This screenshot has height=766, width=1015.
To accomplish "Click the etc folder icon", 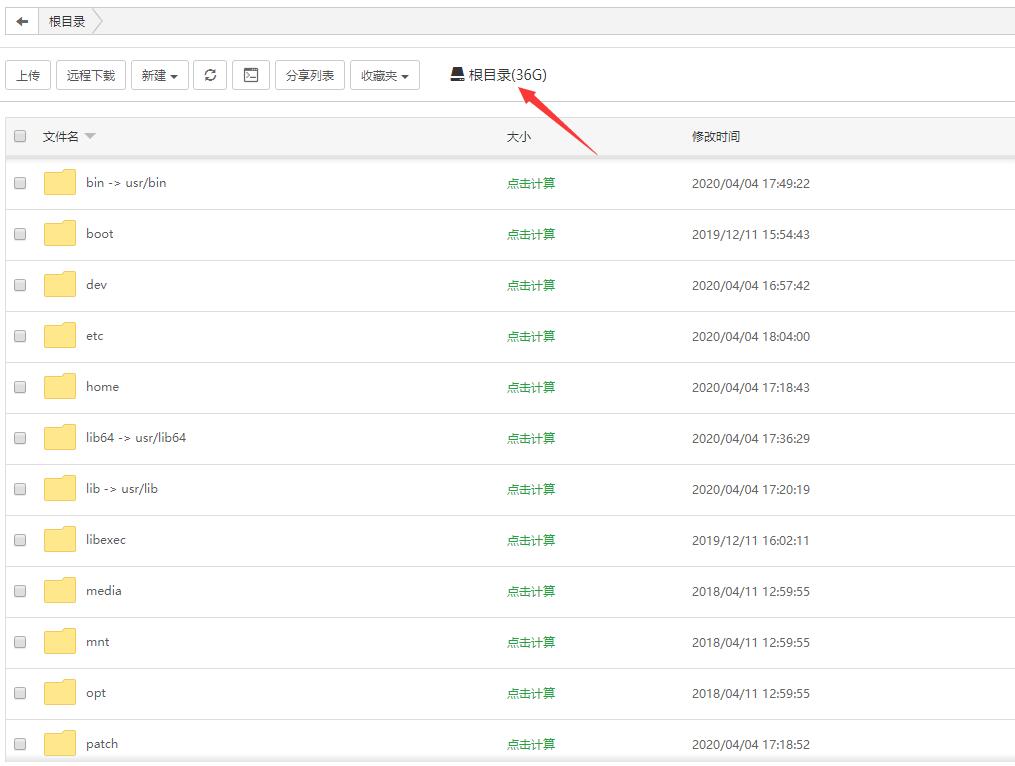I will pos(60,335).
